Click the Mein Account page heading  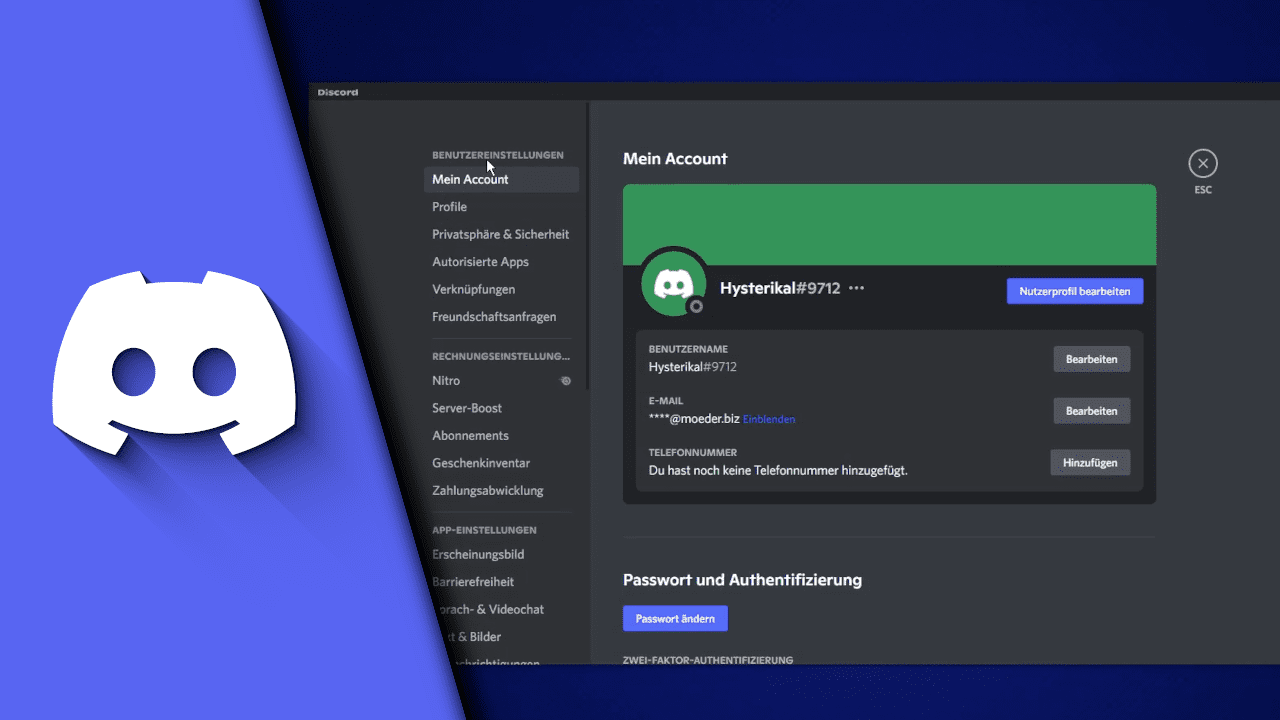tap(675, 159)
